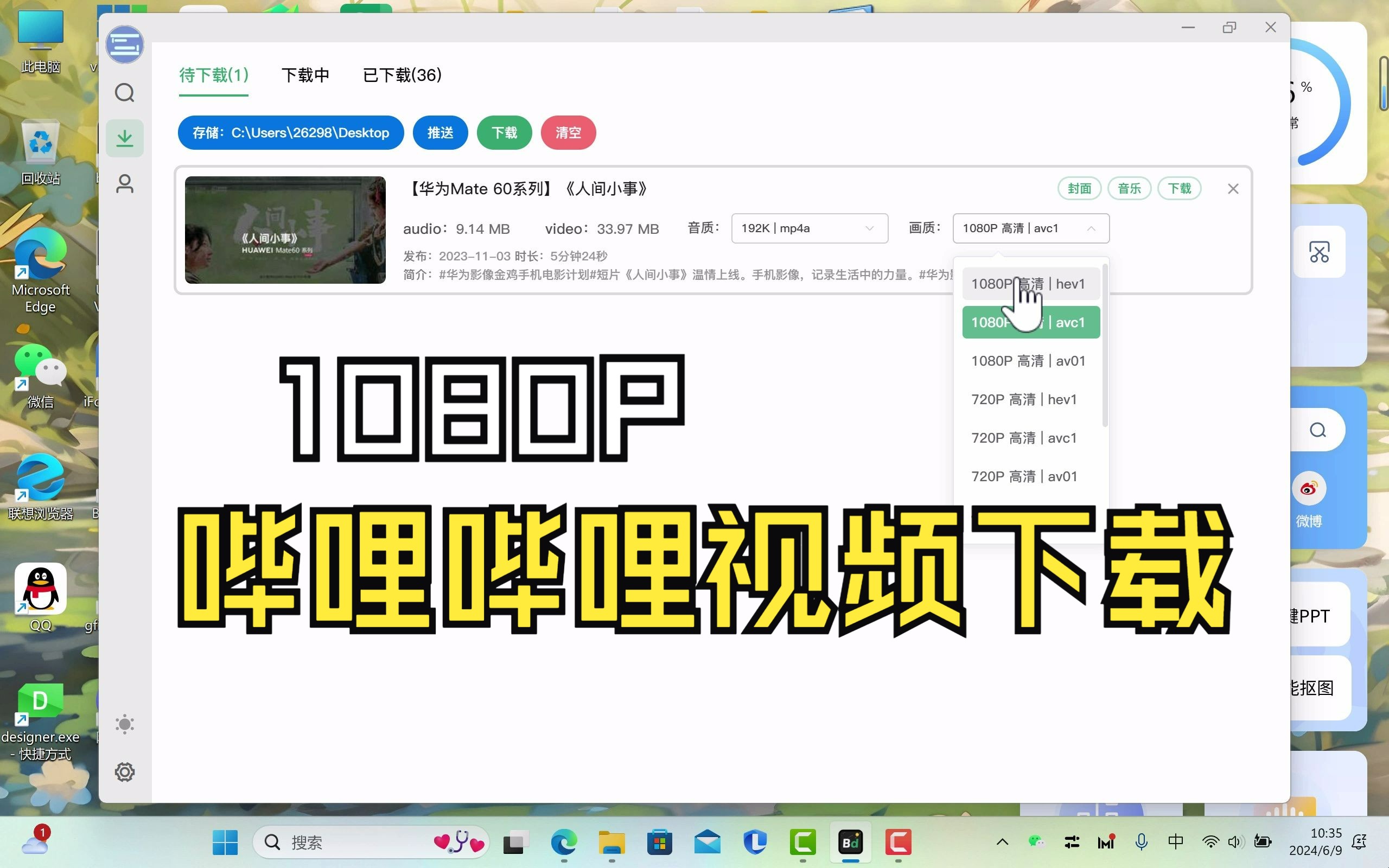Screen dimensions: 1389x868
Task: Switch to the 下载中 tab
Action: click(x=305, y=75)
